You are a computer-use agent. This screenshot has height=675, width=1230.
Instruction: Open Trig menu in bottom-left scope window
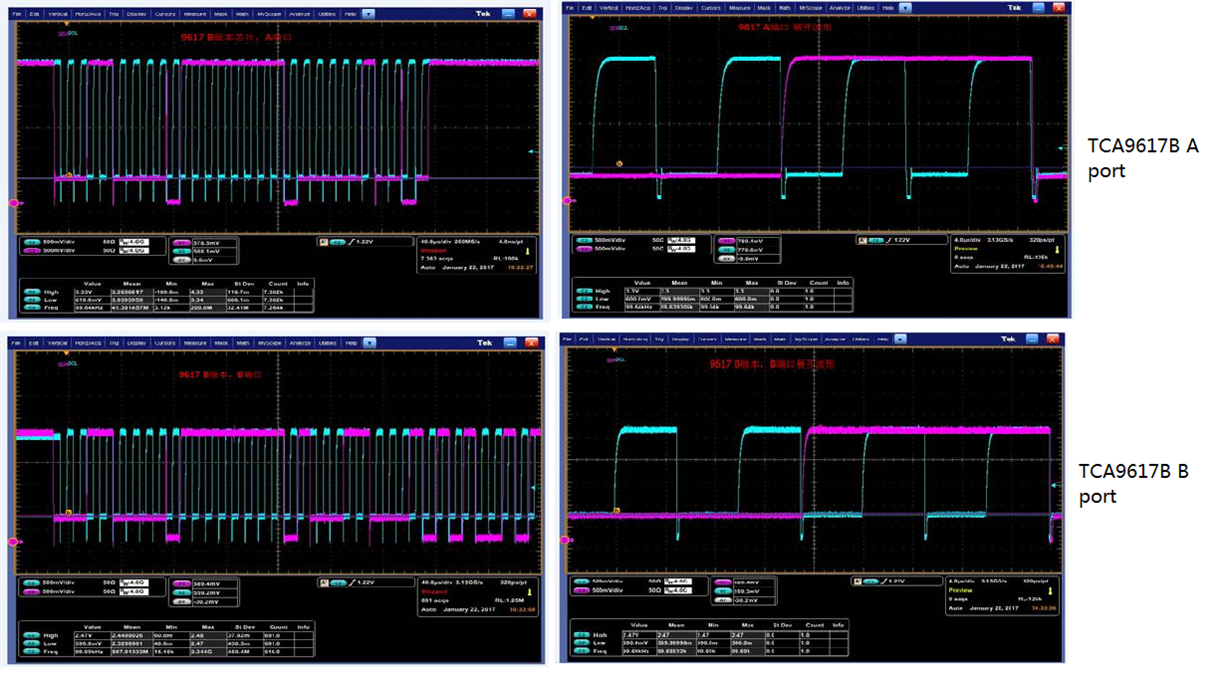(114, 343)
